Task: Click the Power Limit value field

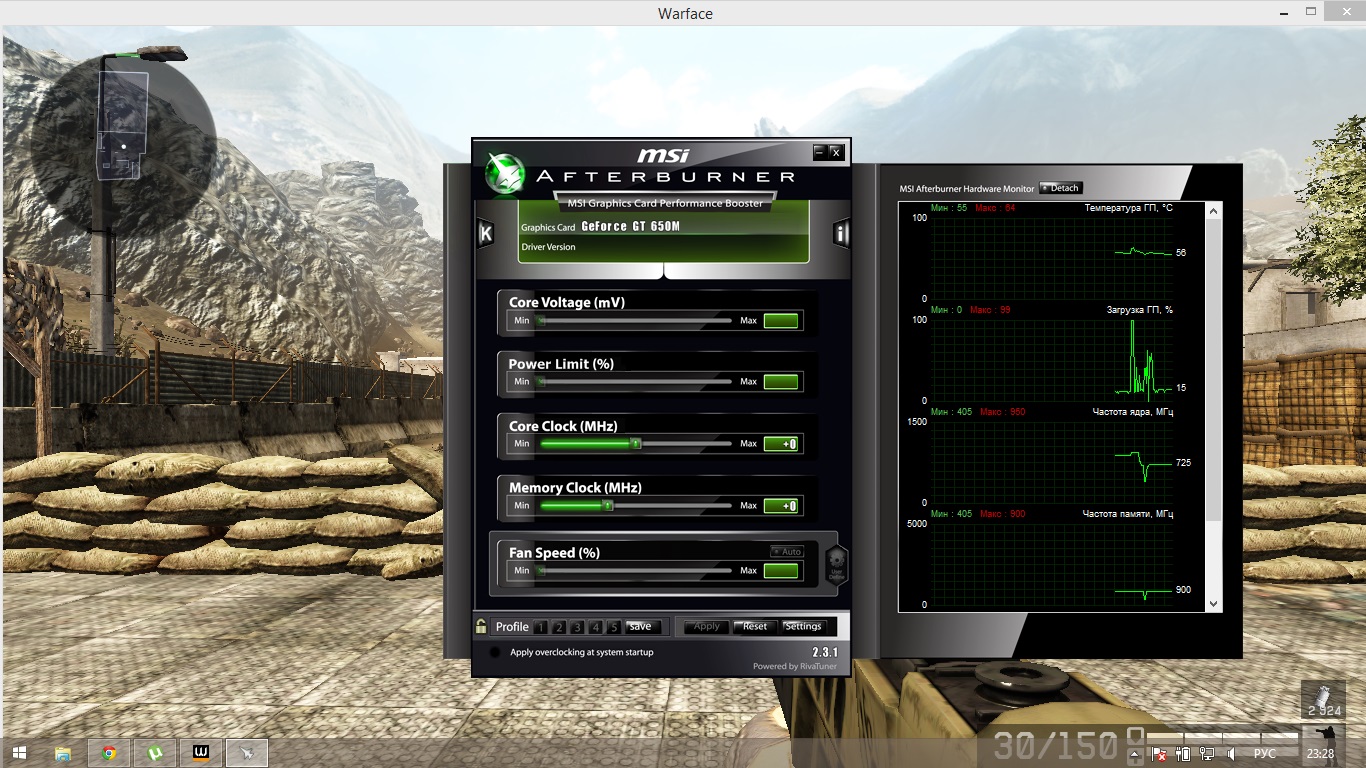Action: 781,382
